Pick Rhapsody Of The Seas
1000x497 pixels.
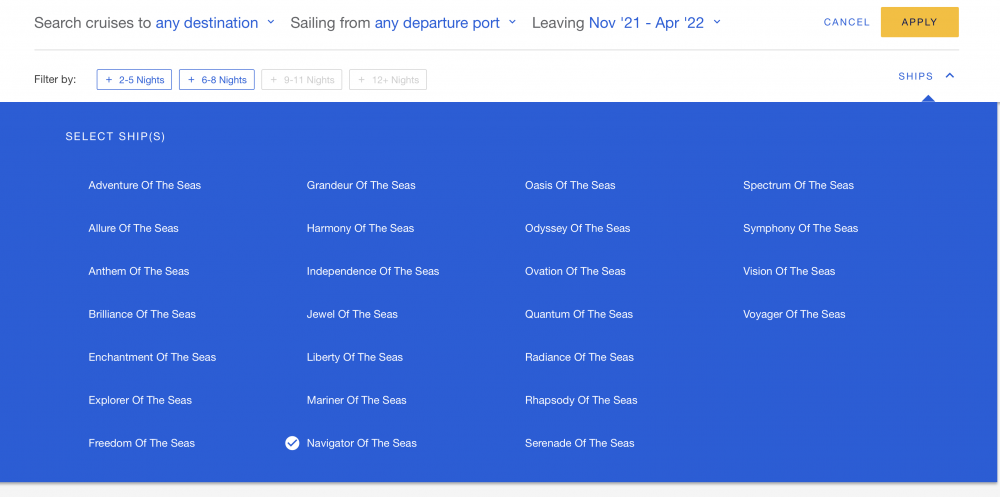coord(581,401)
